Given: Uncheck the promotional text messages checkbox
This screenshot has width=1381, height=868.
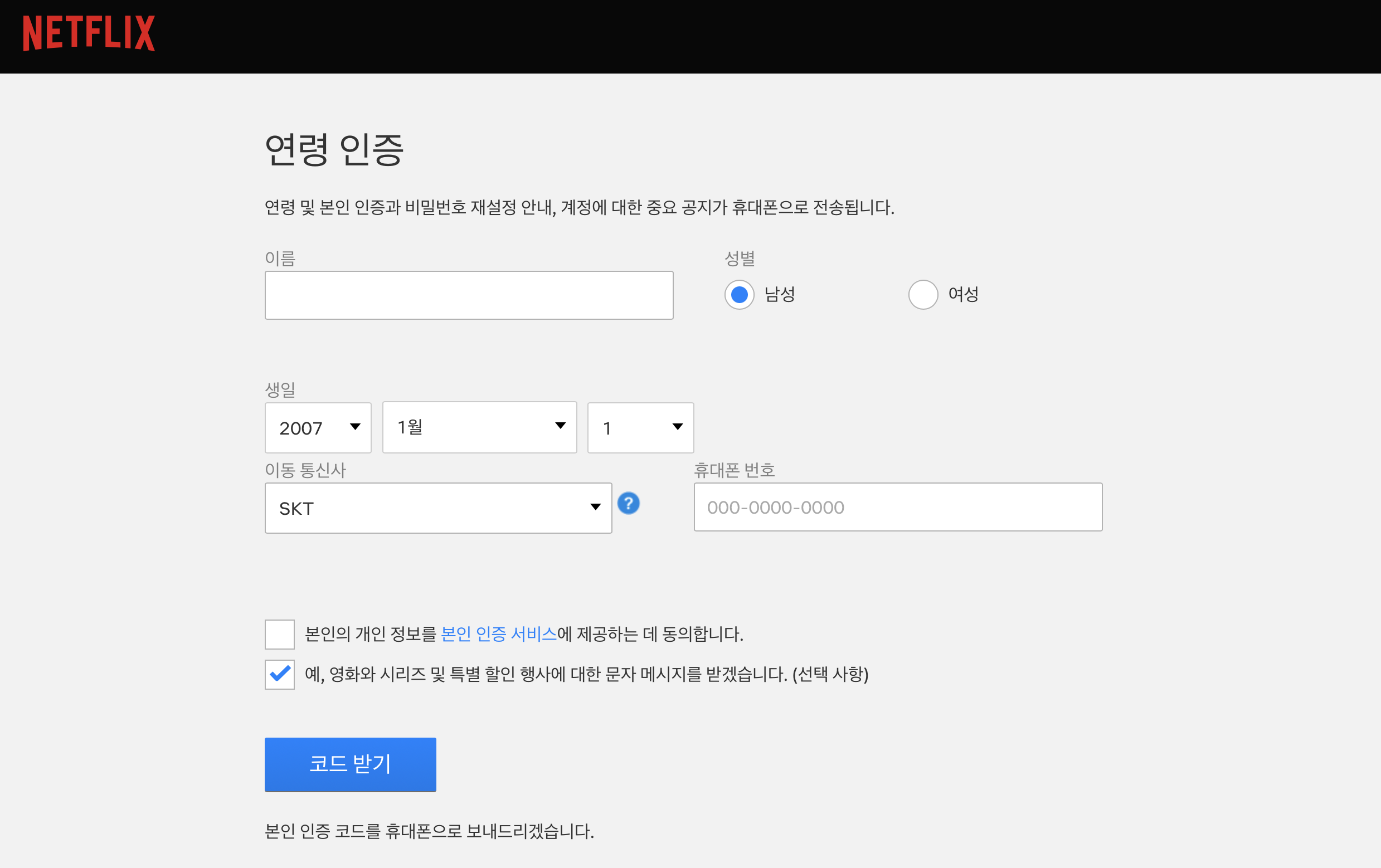Looking at the screenshot, I should 280,674.
